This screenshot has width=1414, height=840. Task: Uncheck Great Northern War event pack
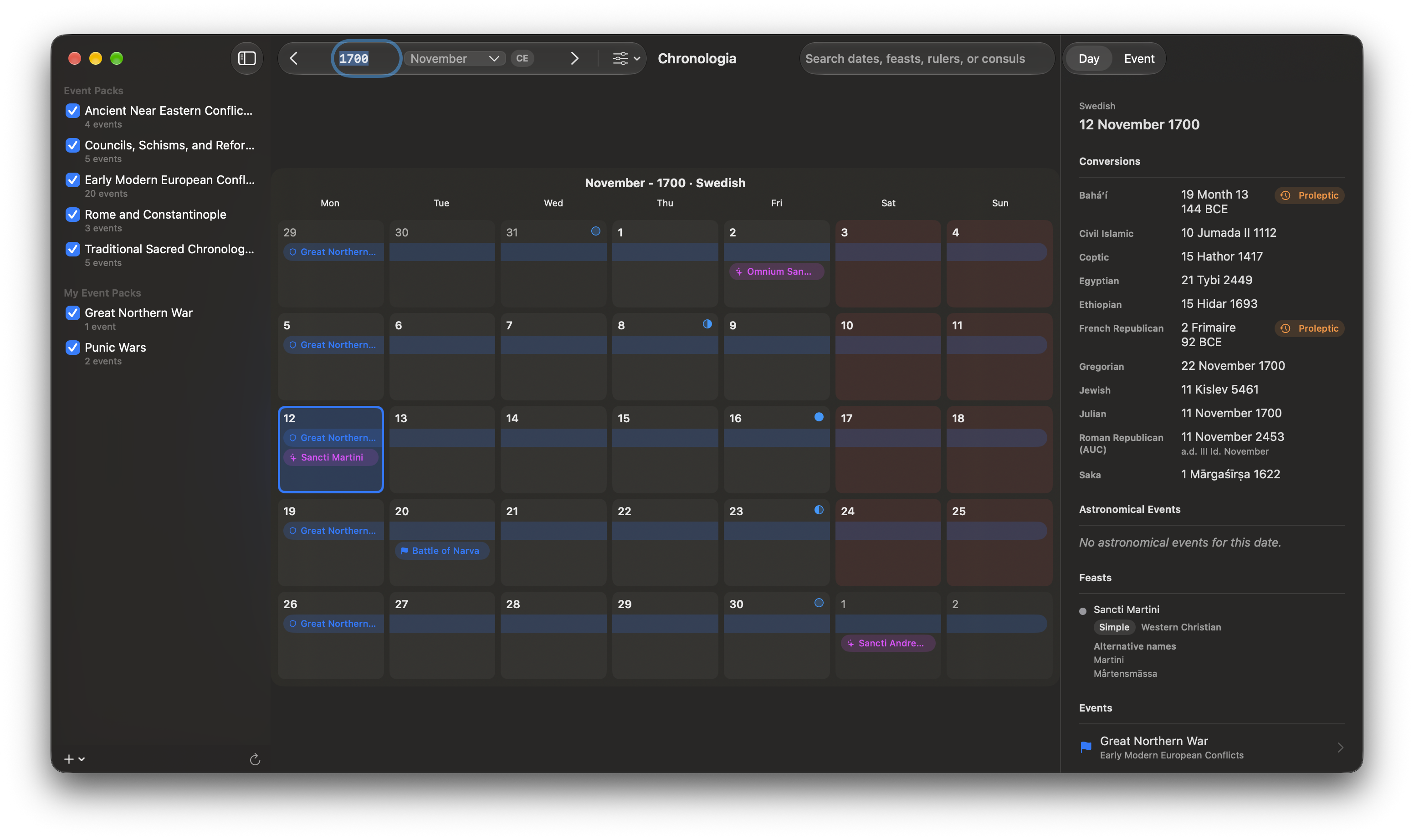pos(72,312)
